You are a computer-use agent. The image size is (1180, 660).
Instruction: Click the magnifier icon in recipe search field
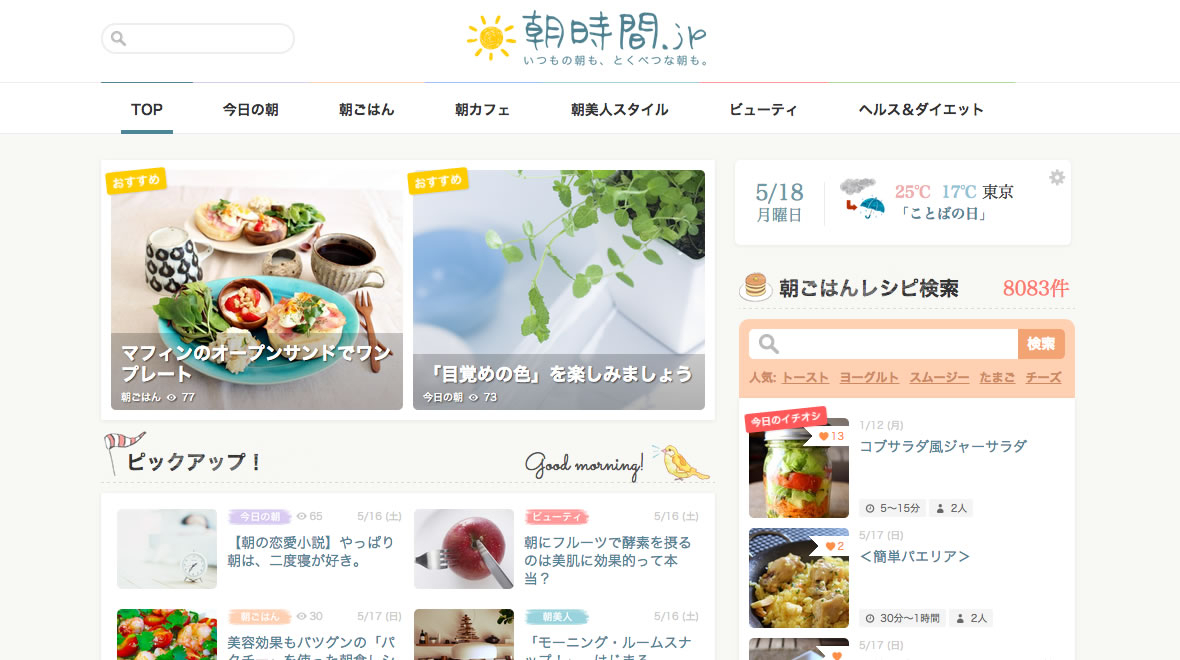point(768,344)
